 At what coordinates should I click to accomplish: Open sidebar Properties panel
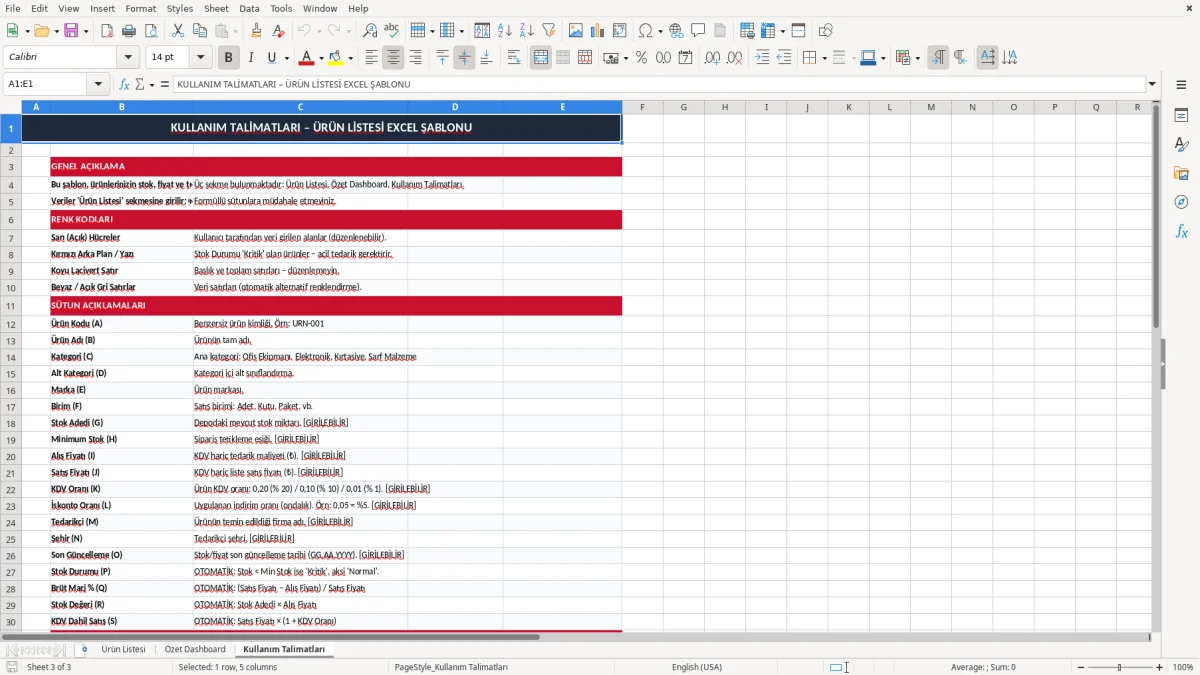click(1181, 116)
